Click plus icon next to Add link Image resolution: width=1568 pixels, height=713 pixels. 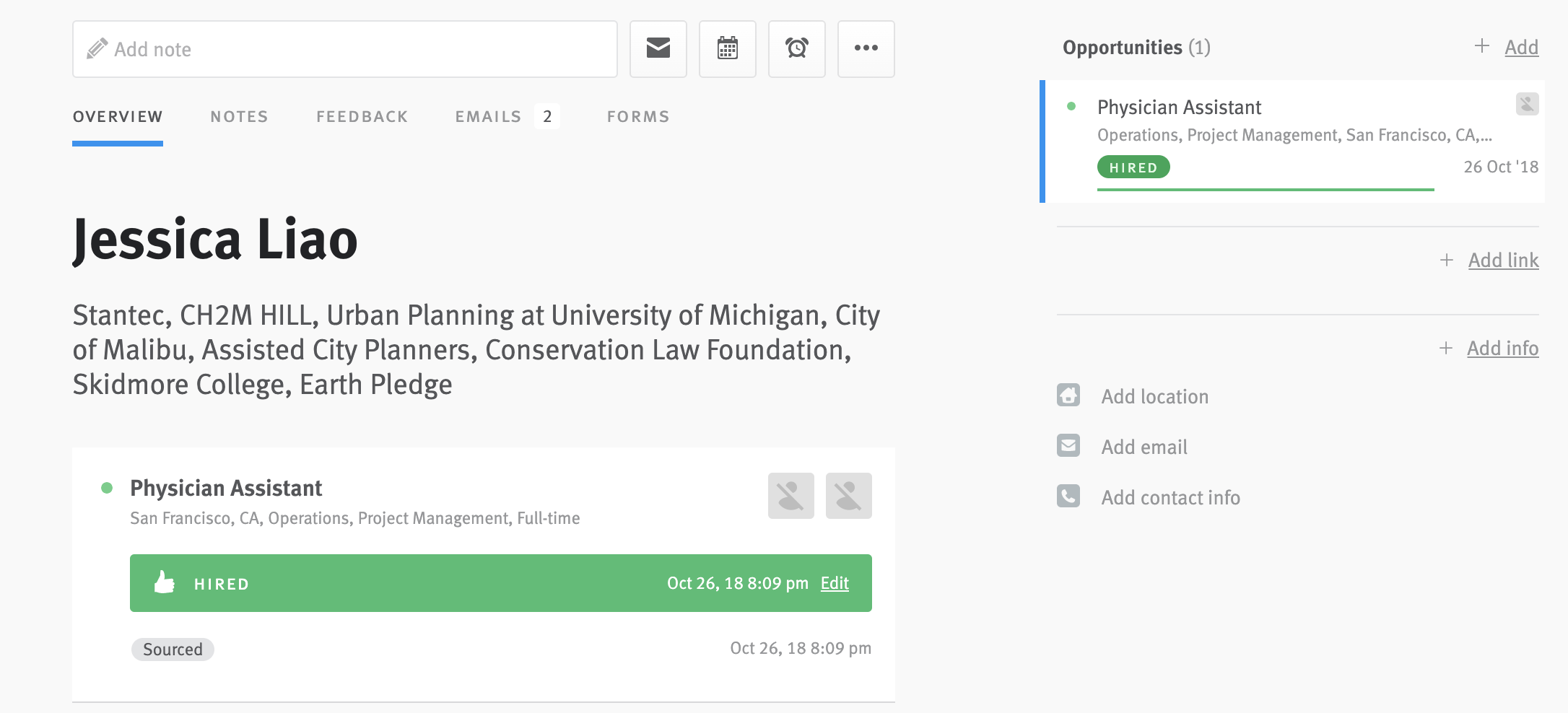pyautogui.click(x=1447, y=260)
